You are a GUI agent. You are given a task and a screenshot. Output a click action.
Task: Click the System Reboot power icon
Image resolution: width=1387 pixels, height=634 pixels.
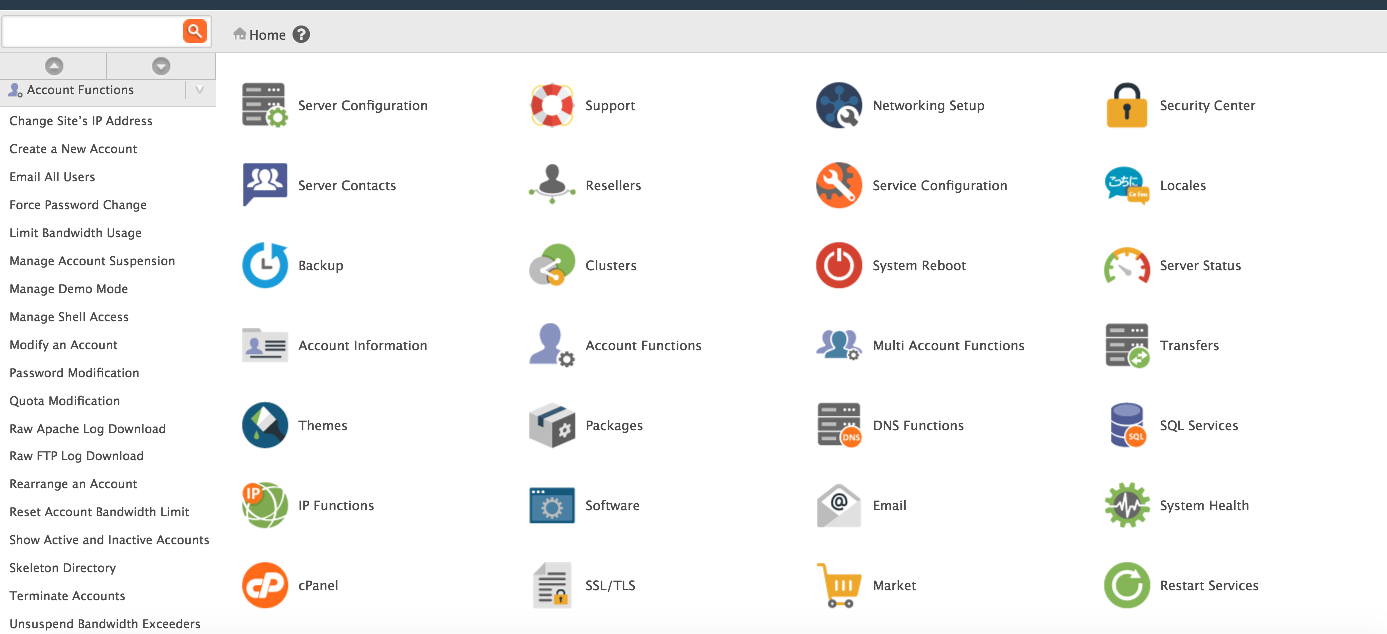coord(838,265)
